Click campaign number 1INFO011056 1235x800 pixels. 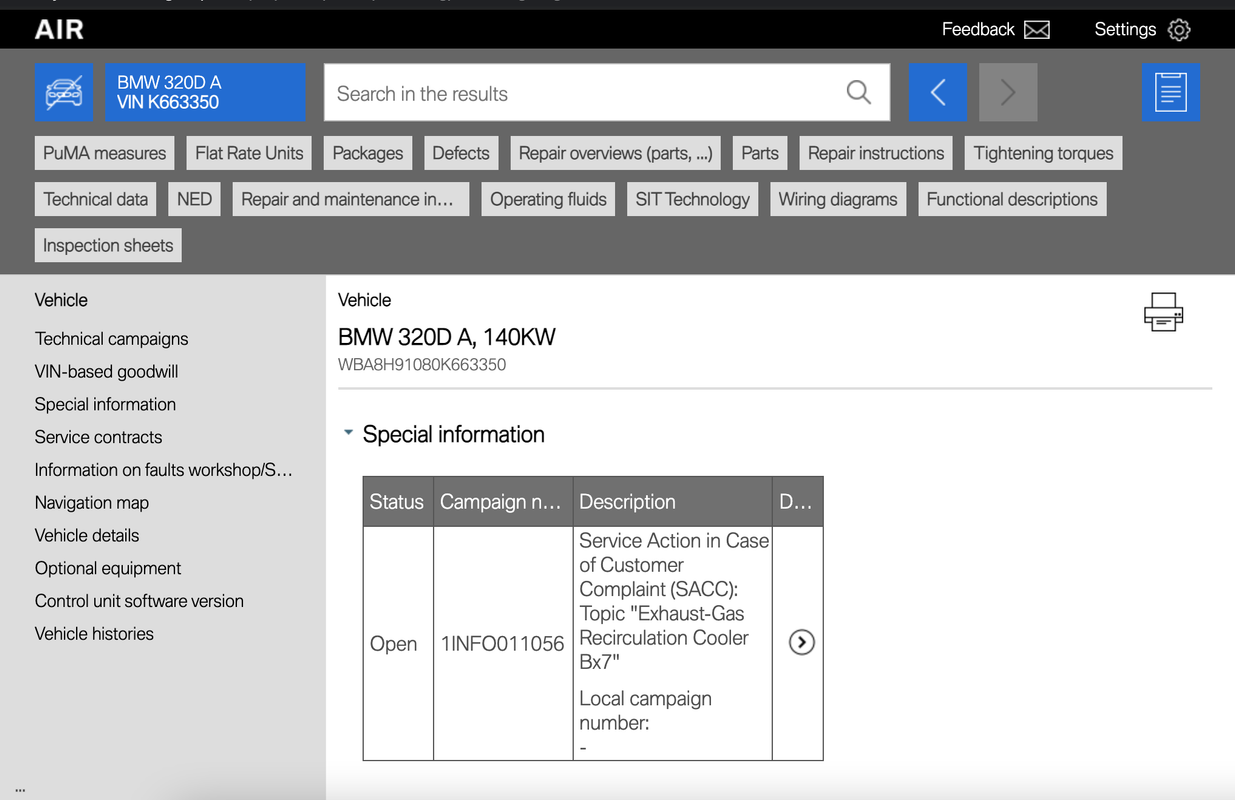(502, 644)
